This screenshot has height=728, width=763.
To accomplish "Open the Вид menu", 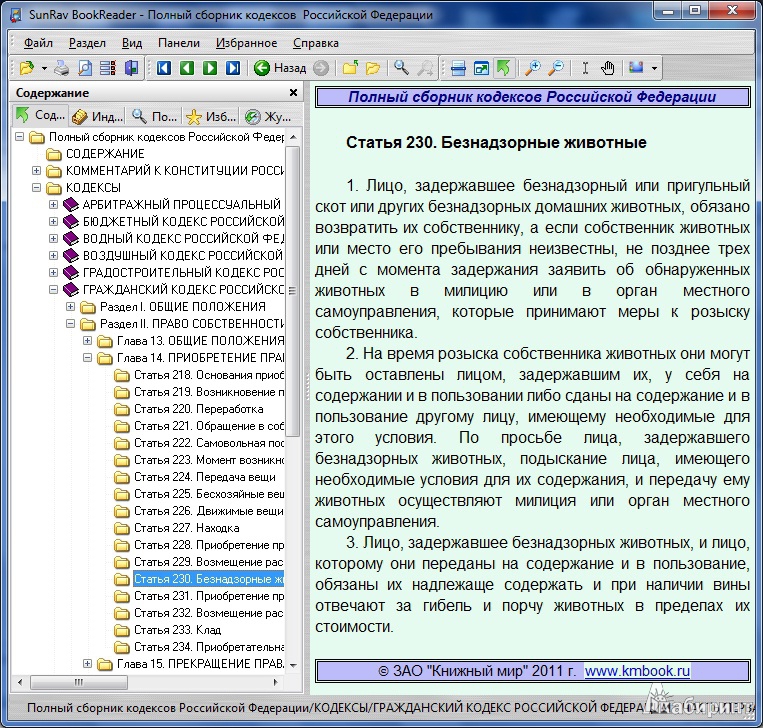I will click(x=132, y=43).
